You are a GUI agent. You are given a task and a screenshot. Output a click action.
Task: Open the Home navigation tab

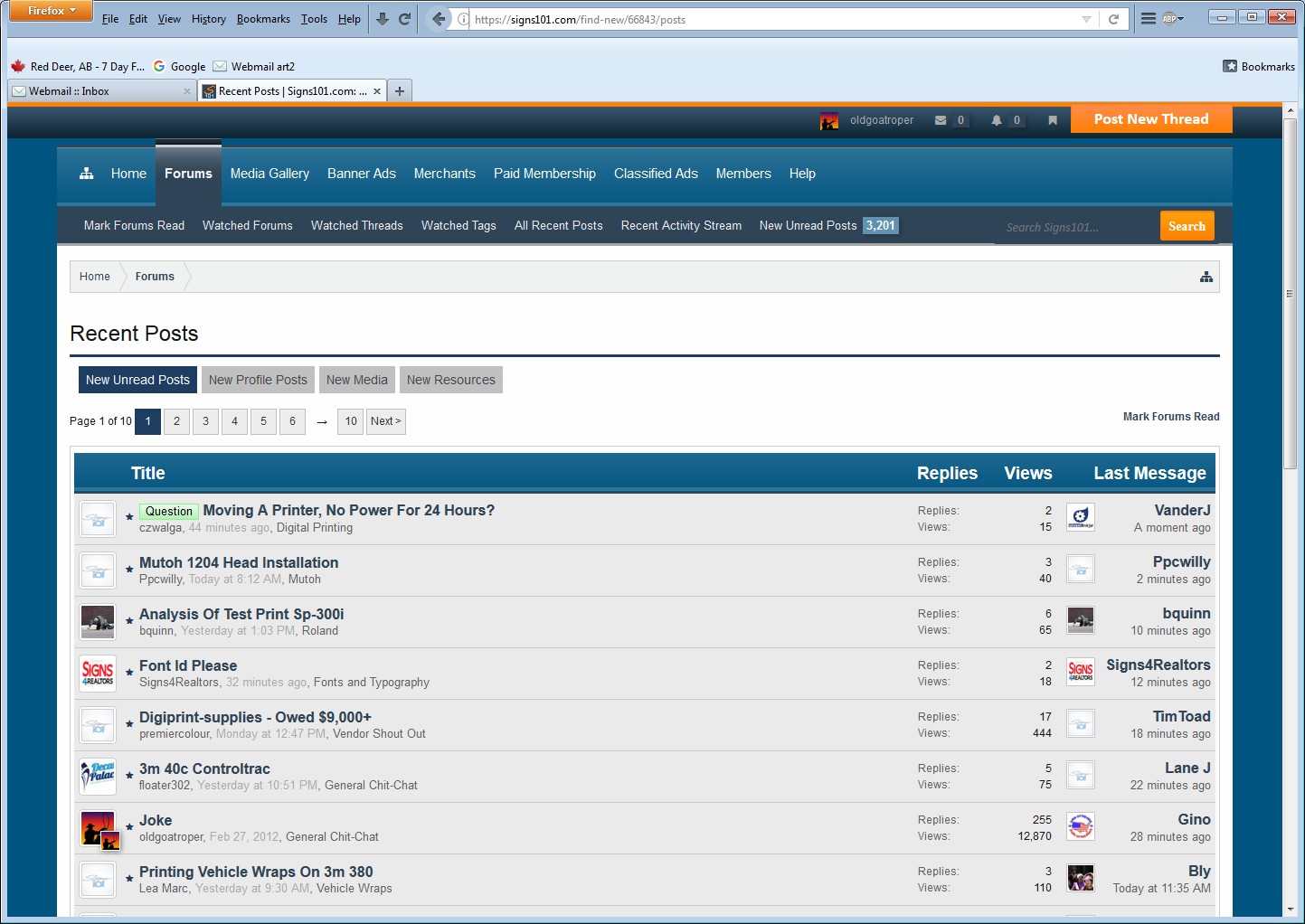pos(128,174)
